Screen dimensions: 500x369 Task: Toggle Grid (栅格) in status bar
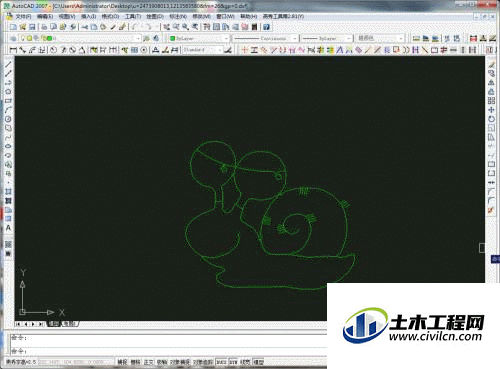135,362
